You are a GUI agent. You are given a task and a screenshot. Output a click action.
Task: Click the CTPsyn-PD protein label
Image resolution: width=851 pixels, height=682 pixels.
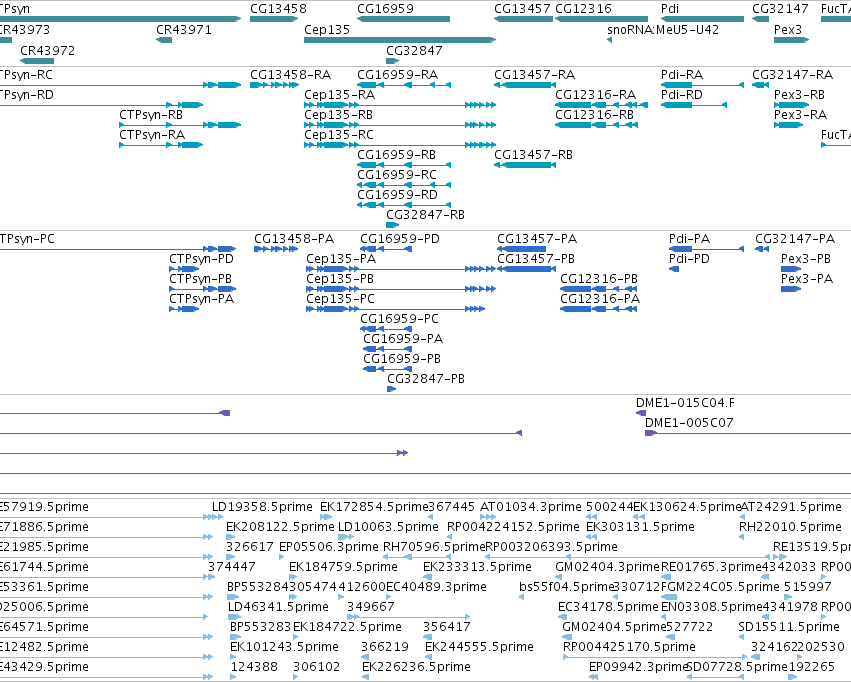click(201, 259)
